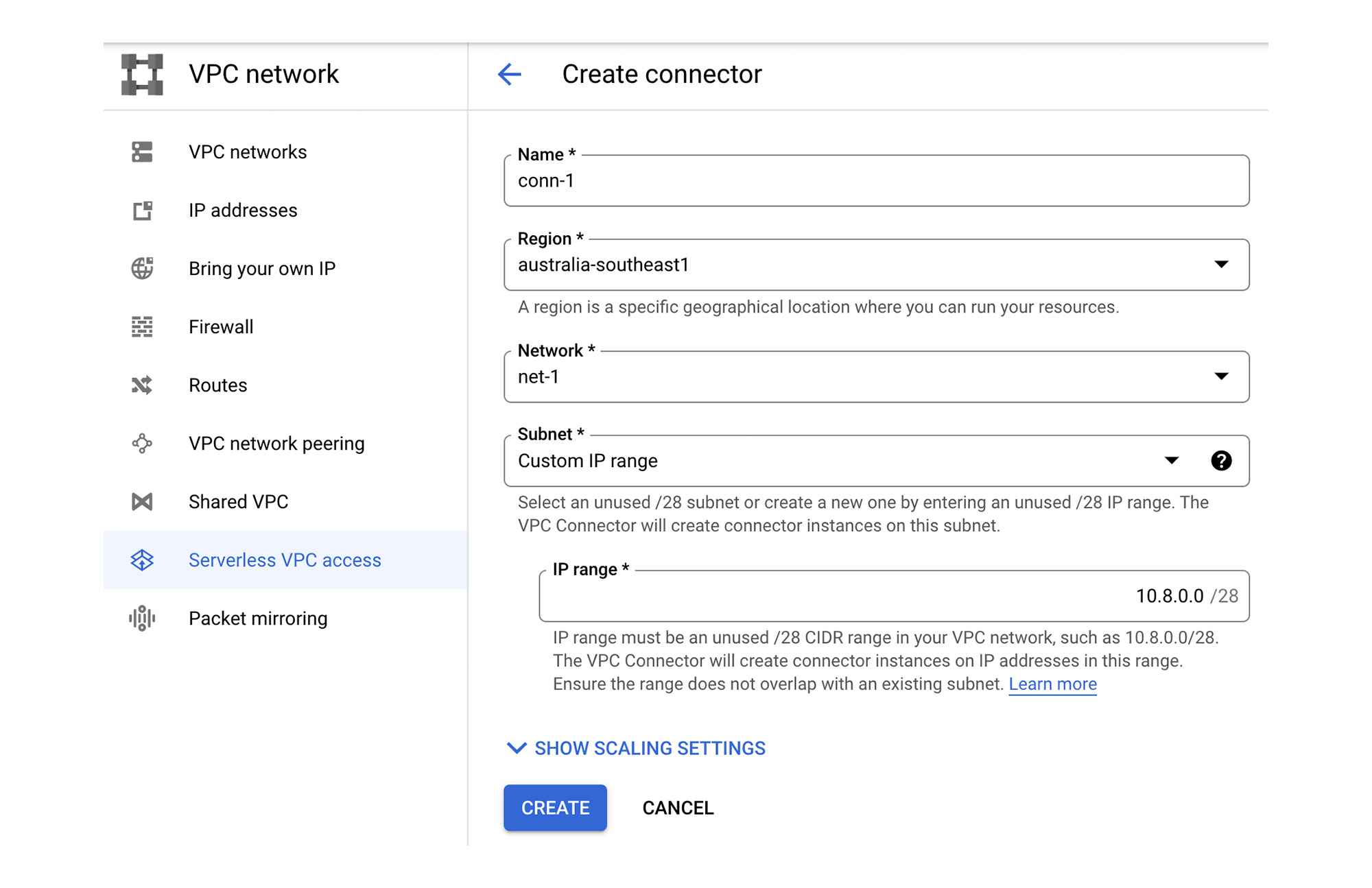Click the Serverless VPC access icon

point(144,560)
